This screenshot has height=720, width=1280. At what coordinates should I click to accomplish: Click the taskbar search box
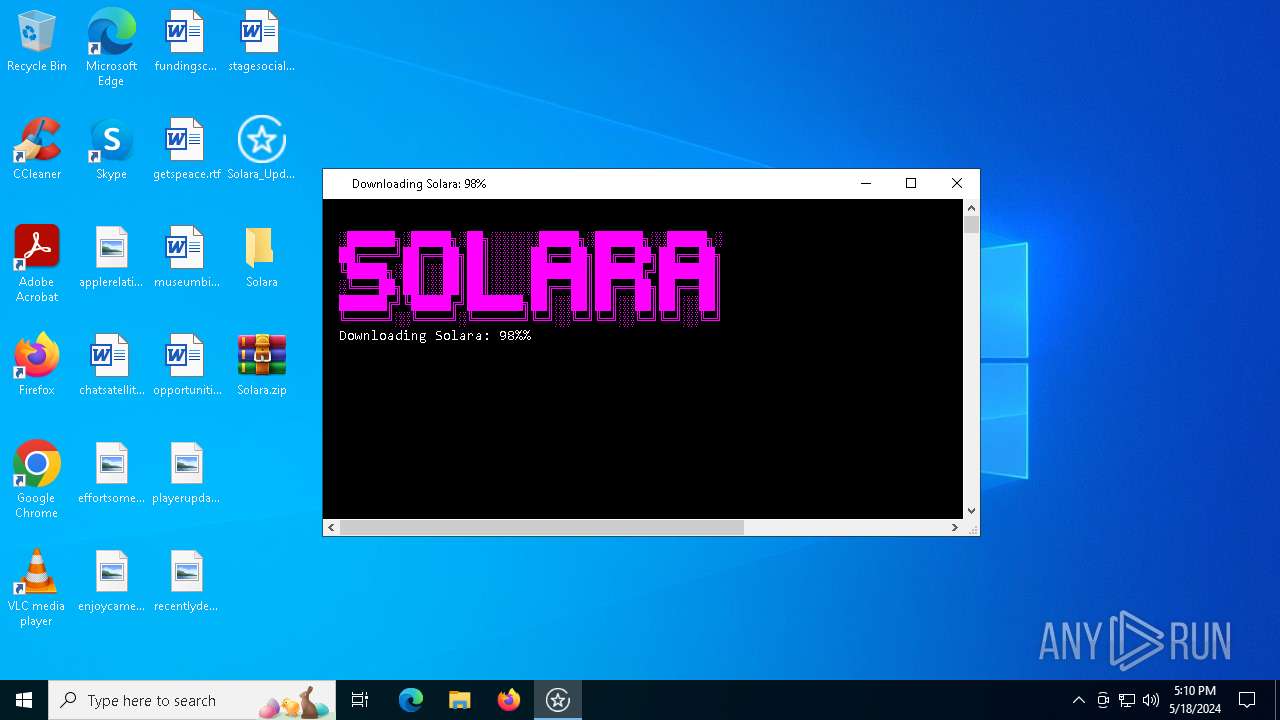coord(193,700)
